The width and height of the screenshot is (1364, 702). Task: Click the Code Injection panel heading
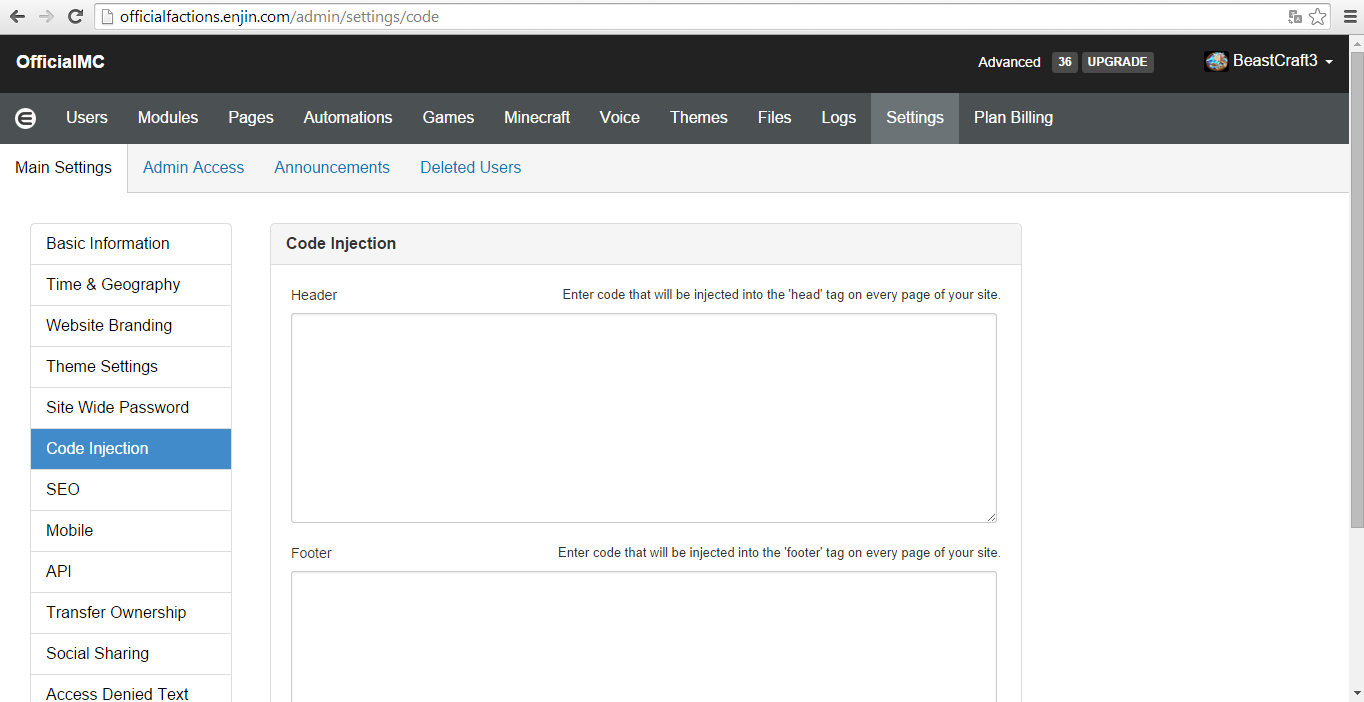(x=341, y=244)
